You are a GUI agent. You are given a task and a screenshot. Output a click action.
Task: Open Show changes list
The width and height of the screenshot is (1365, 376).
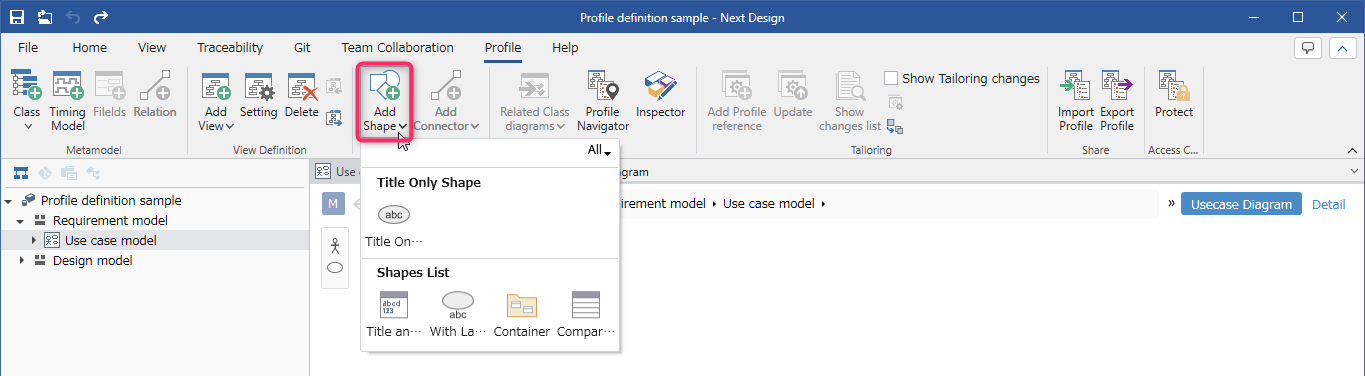coord(850,100)
